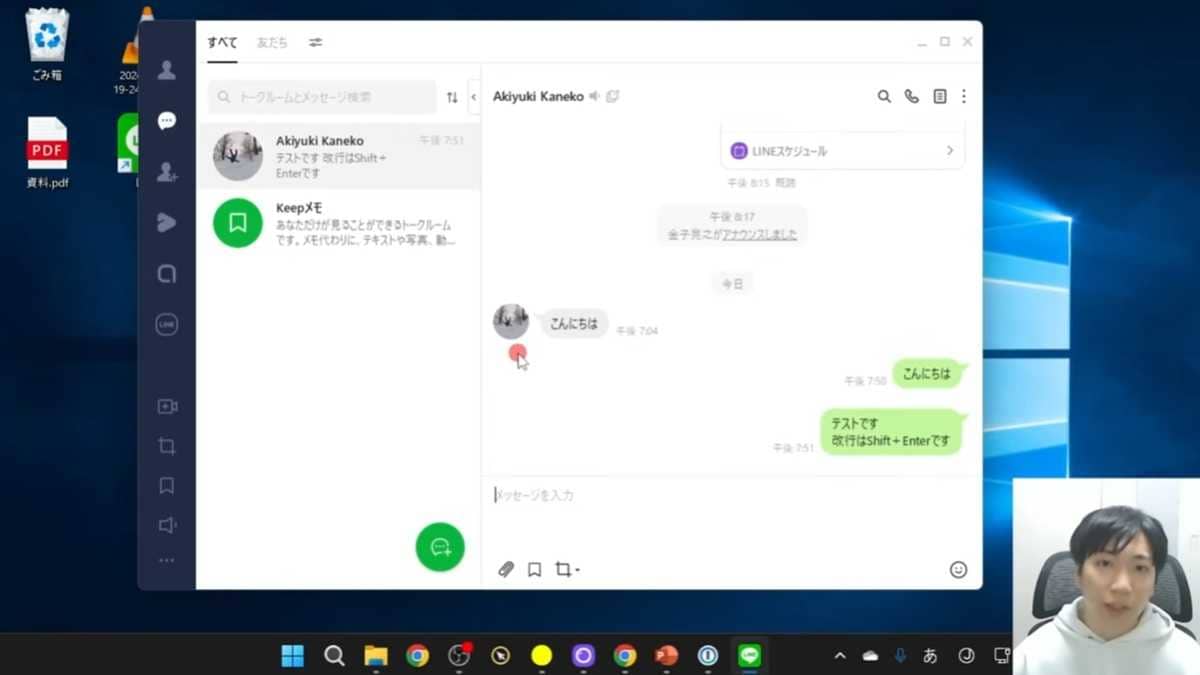The height and width of the screenshot is (675, 1200).
Task: Collapse the chat list panel arrow
Action: [x=474, y=97]
